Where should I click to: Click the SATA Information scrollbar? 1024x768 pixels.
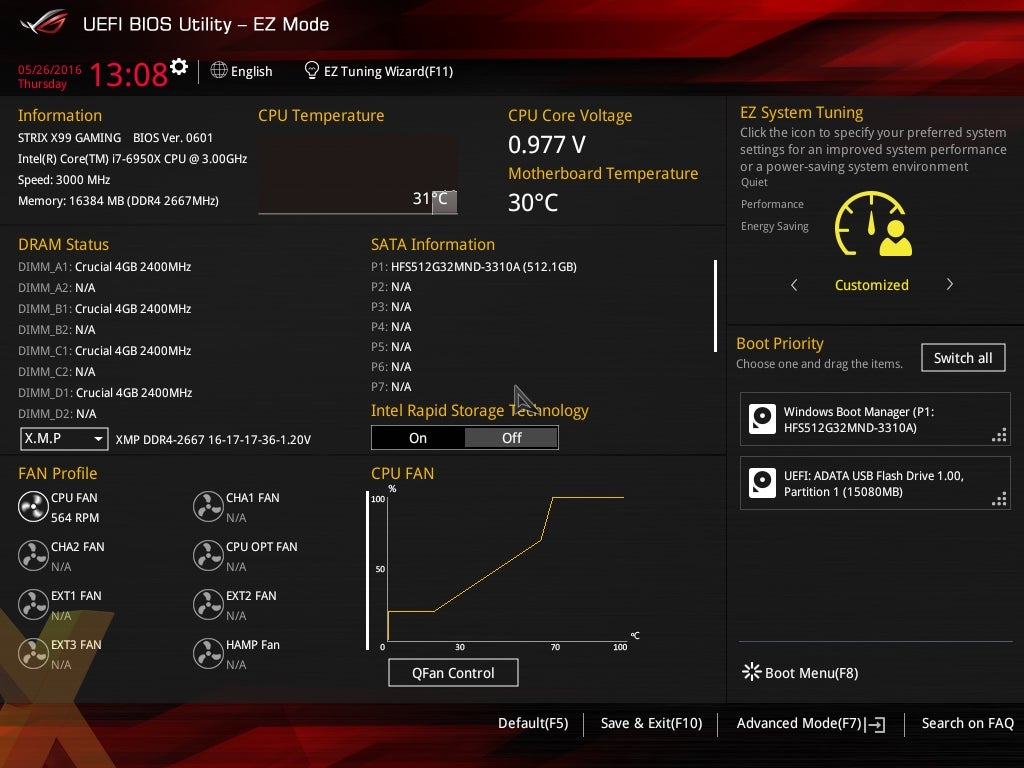point(715,306)
